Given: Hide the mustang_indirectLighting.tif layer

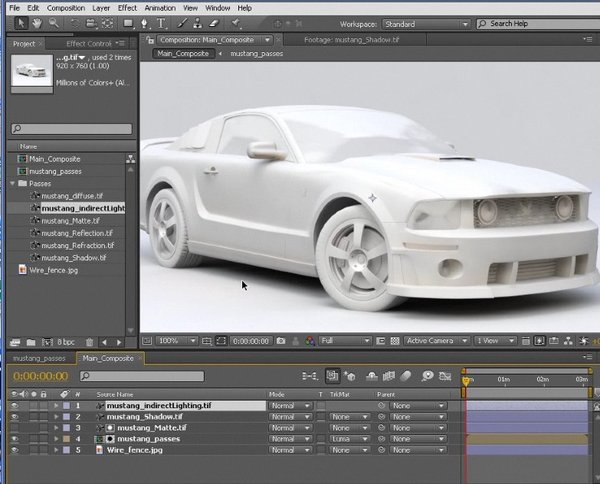Looking at the screenshot, I should pos(14,407).
